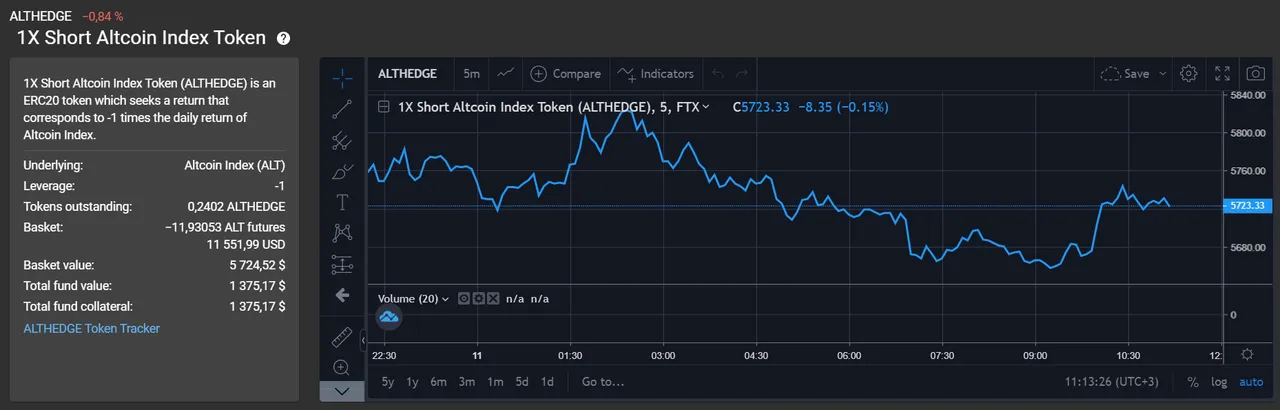Open time axis settings gear icon
1280x410 pixels.
click(x=1247, y=354)
